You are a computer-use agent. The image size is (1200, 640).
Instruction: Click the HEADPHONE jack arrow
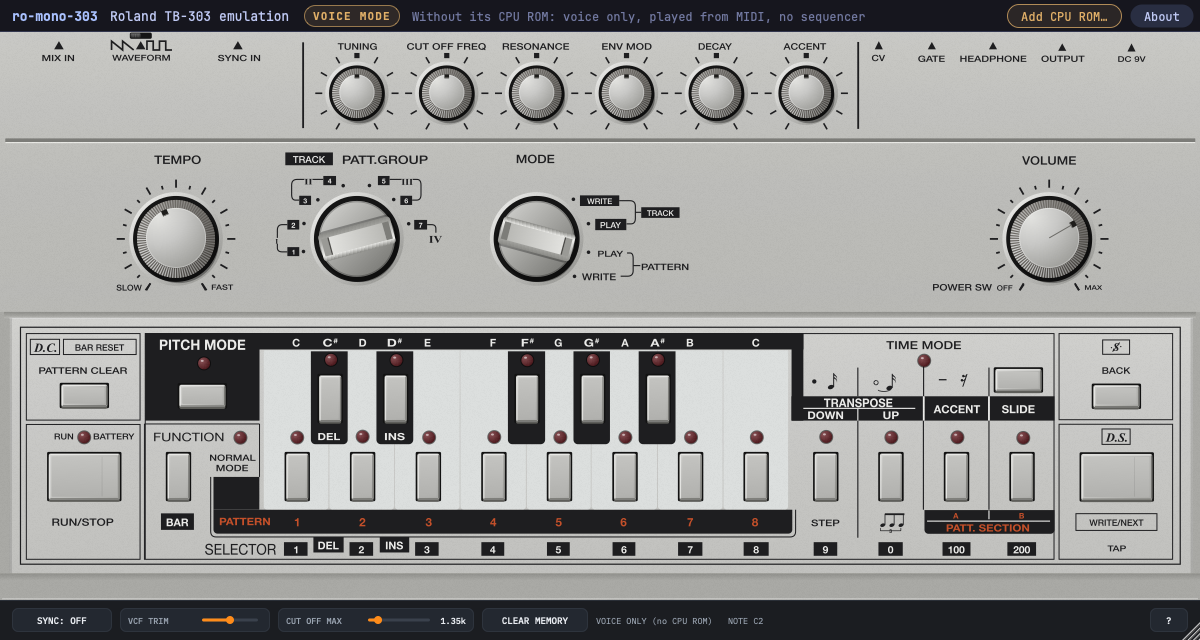pos(993,45)
